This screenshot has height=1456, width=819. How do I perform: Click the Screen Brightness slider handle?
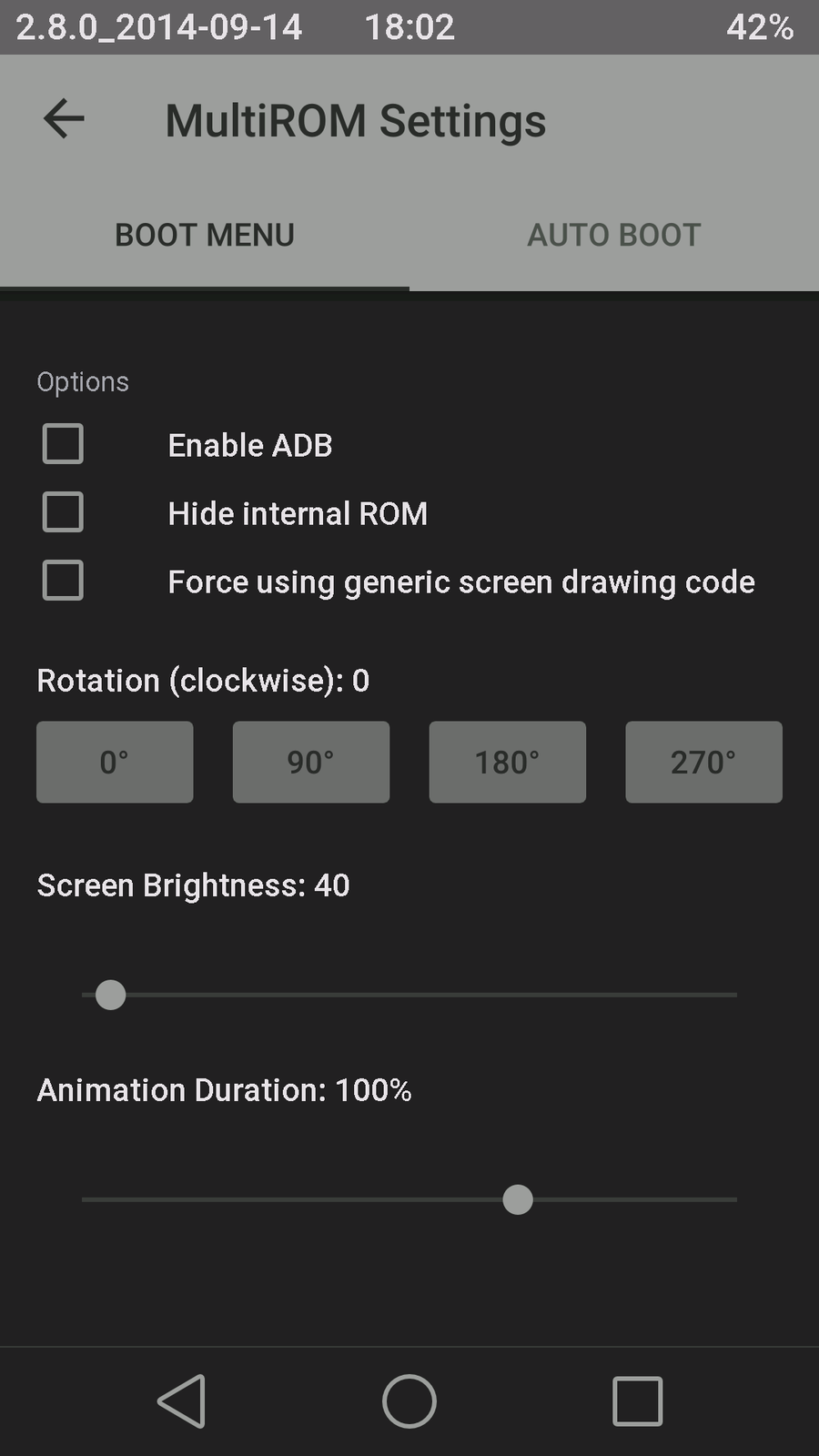click(x=111, y=995)
